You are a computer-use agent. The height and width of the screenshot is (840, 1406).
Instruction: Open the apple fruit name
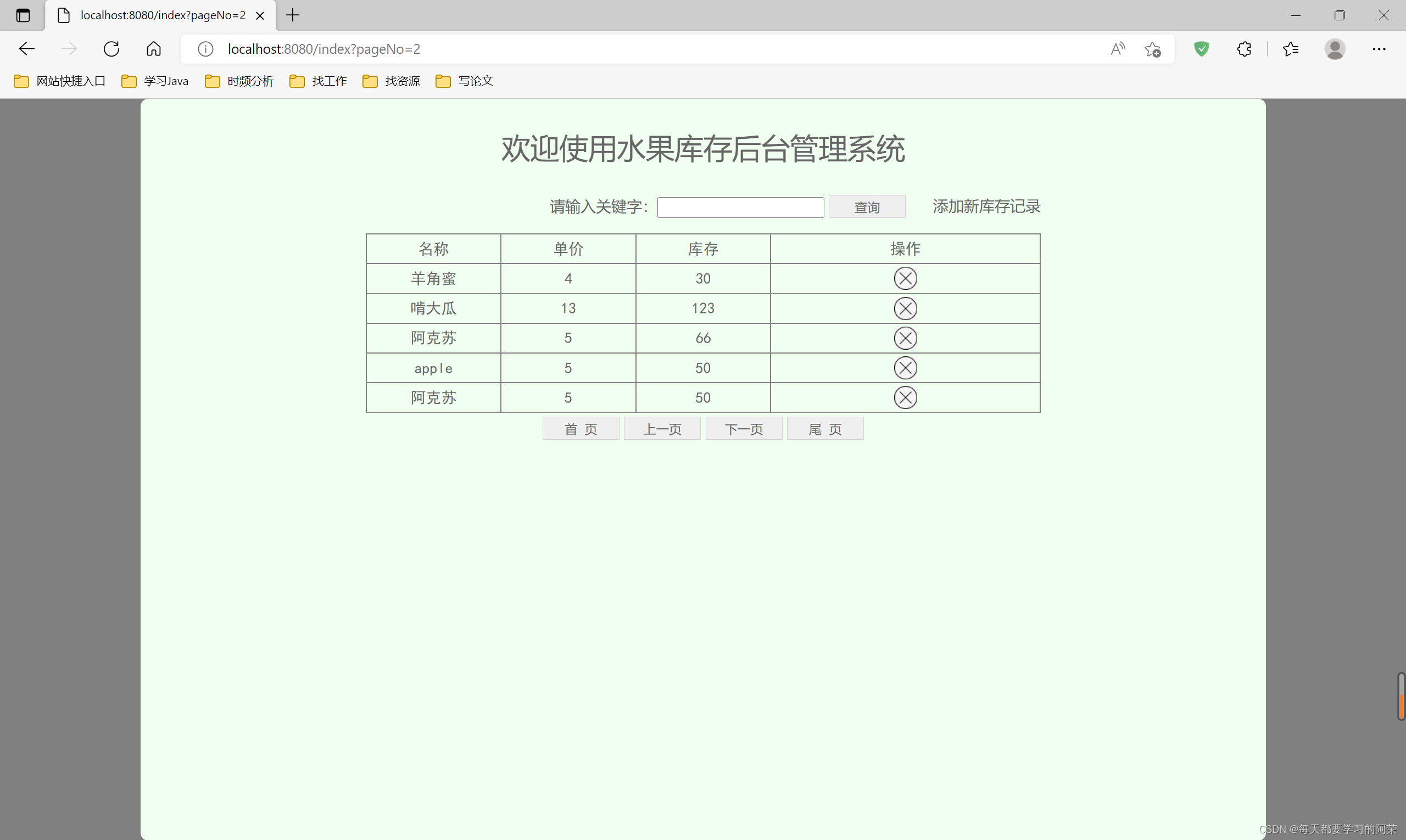tap(433, 368)
